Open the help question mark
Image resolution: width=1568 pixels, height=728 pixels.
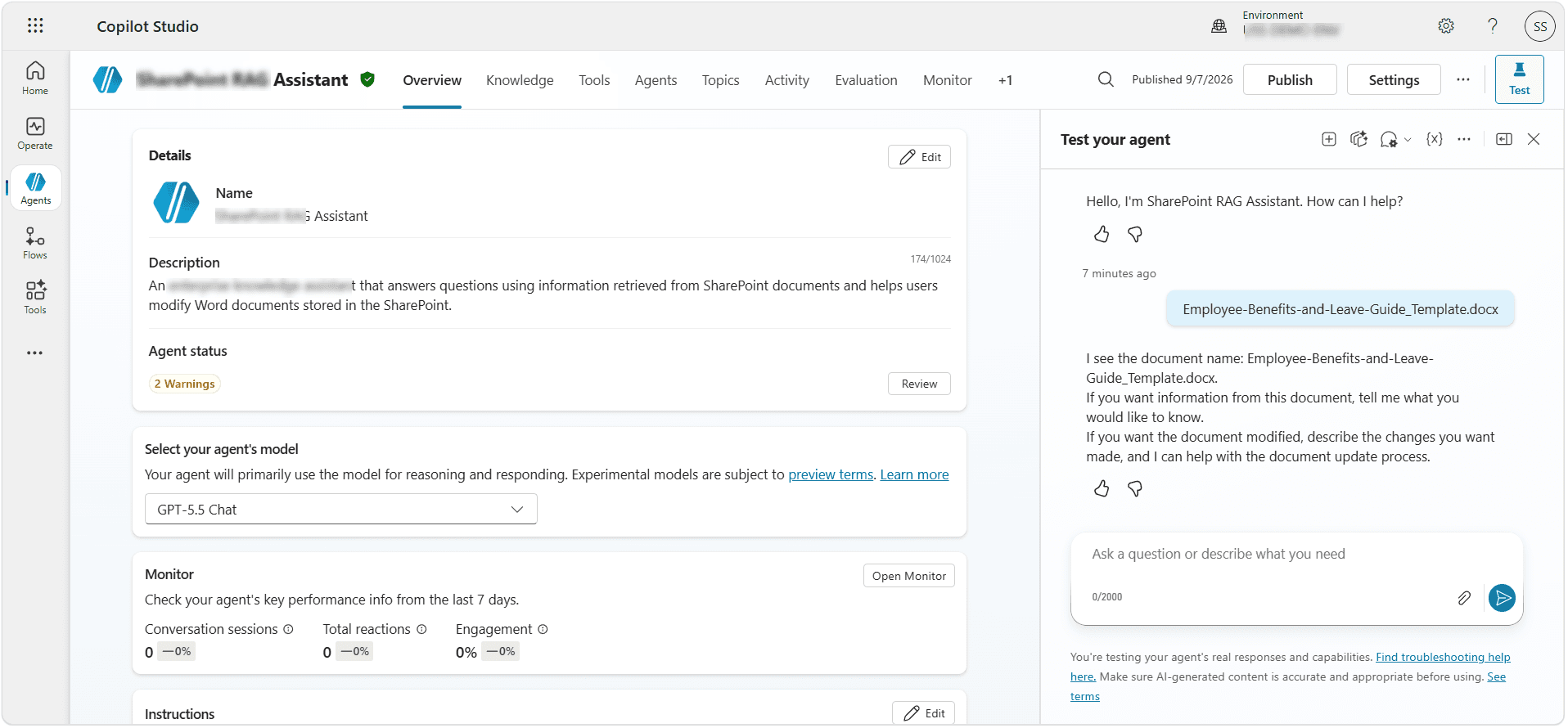point(1493,26)
